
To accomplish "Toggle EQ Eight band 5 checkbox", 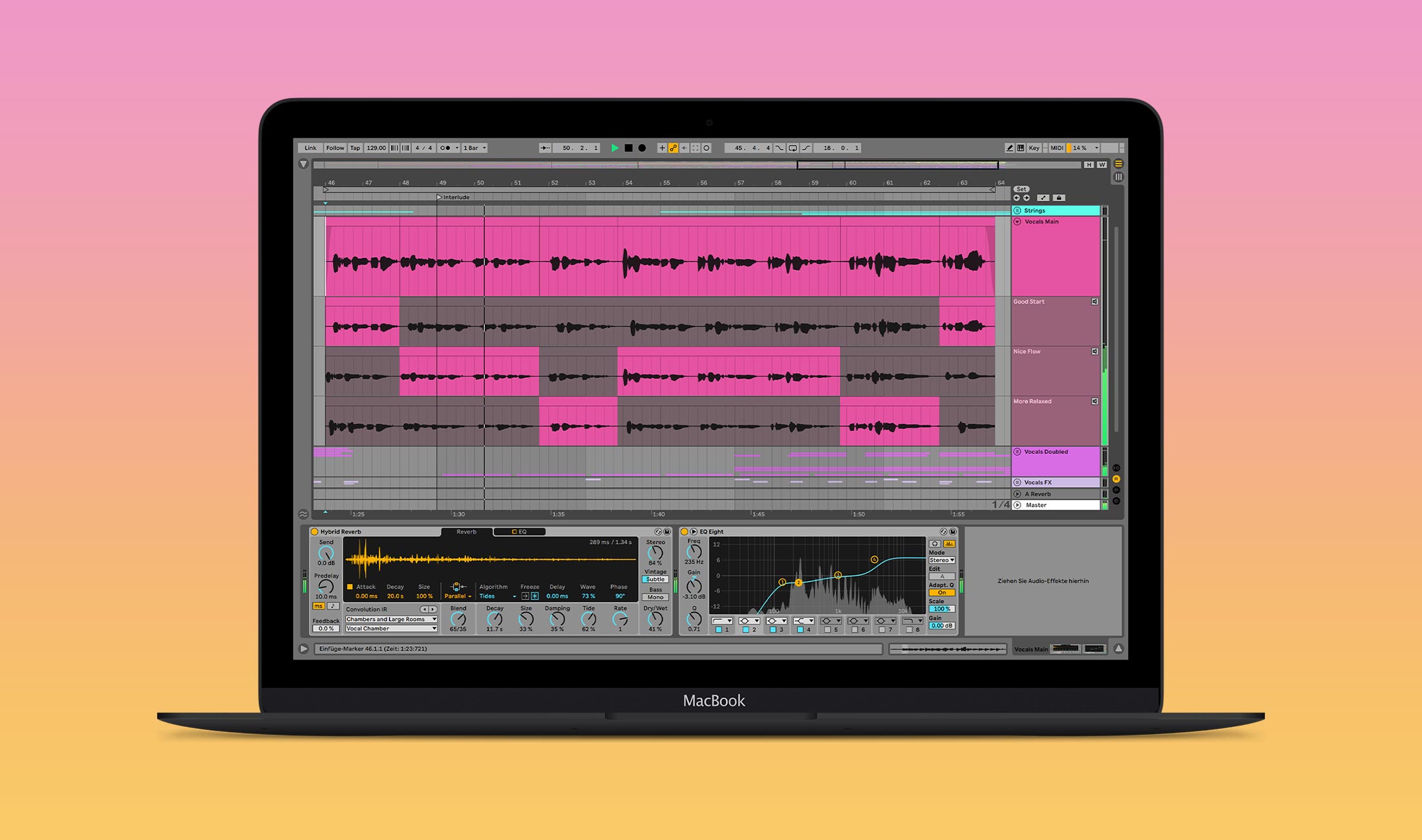I will coord(827,629).
